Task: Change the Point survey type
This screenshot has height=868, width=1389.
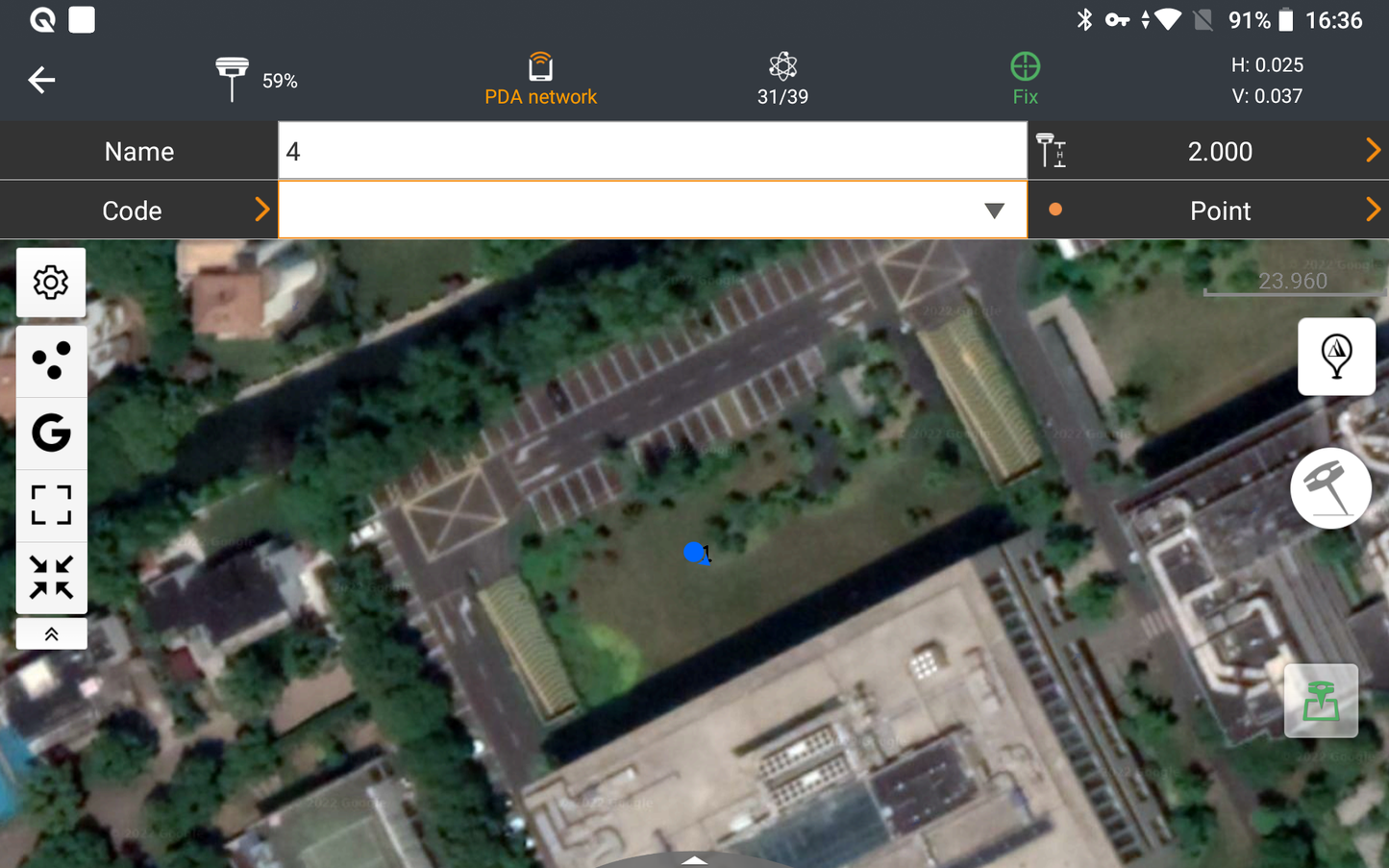Action: [1219, 211]
